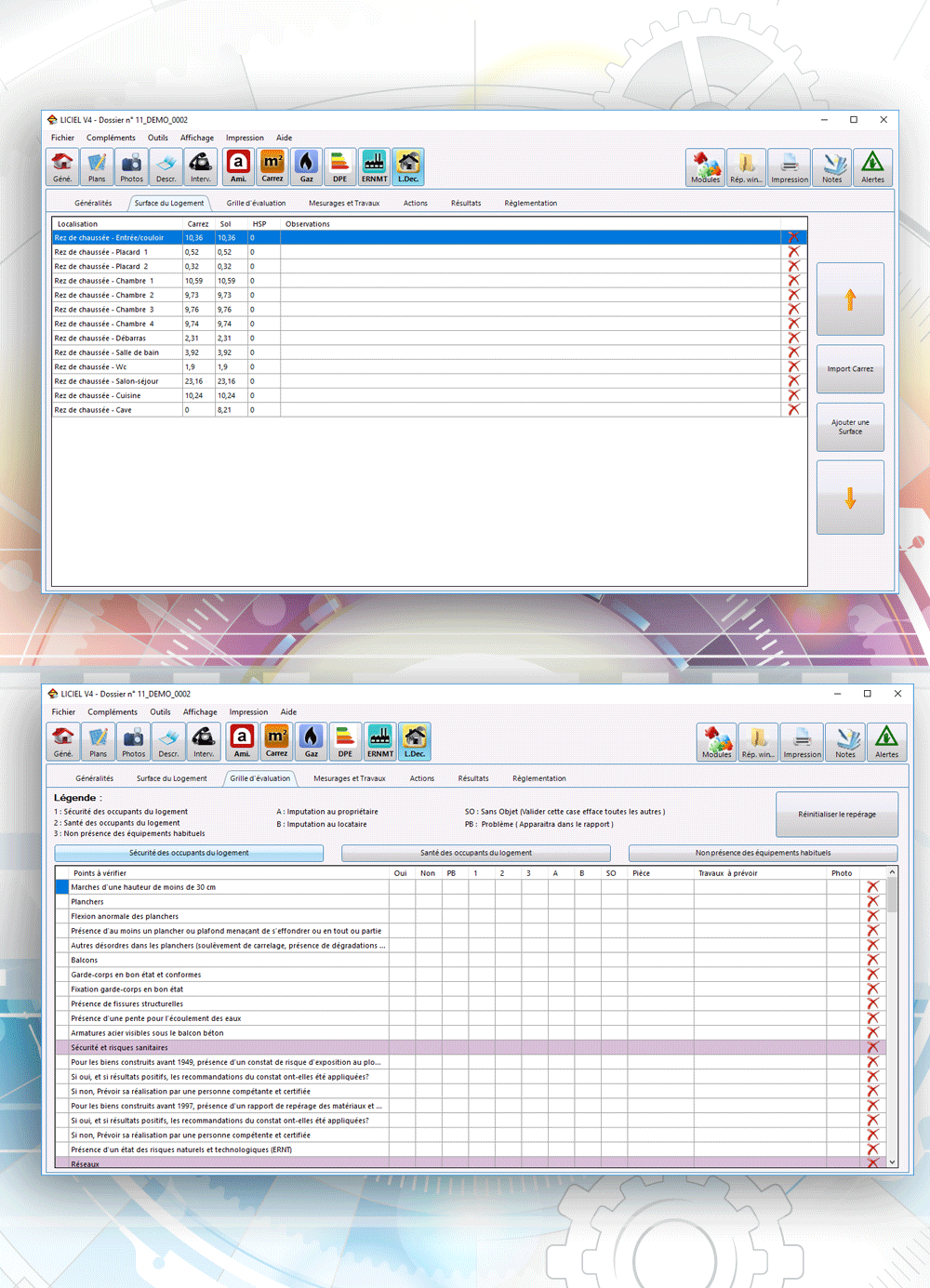
Task: Open Modules in the Grille d'évaluation window toolbar
Action: tap(716, 742)
